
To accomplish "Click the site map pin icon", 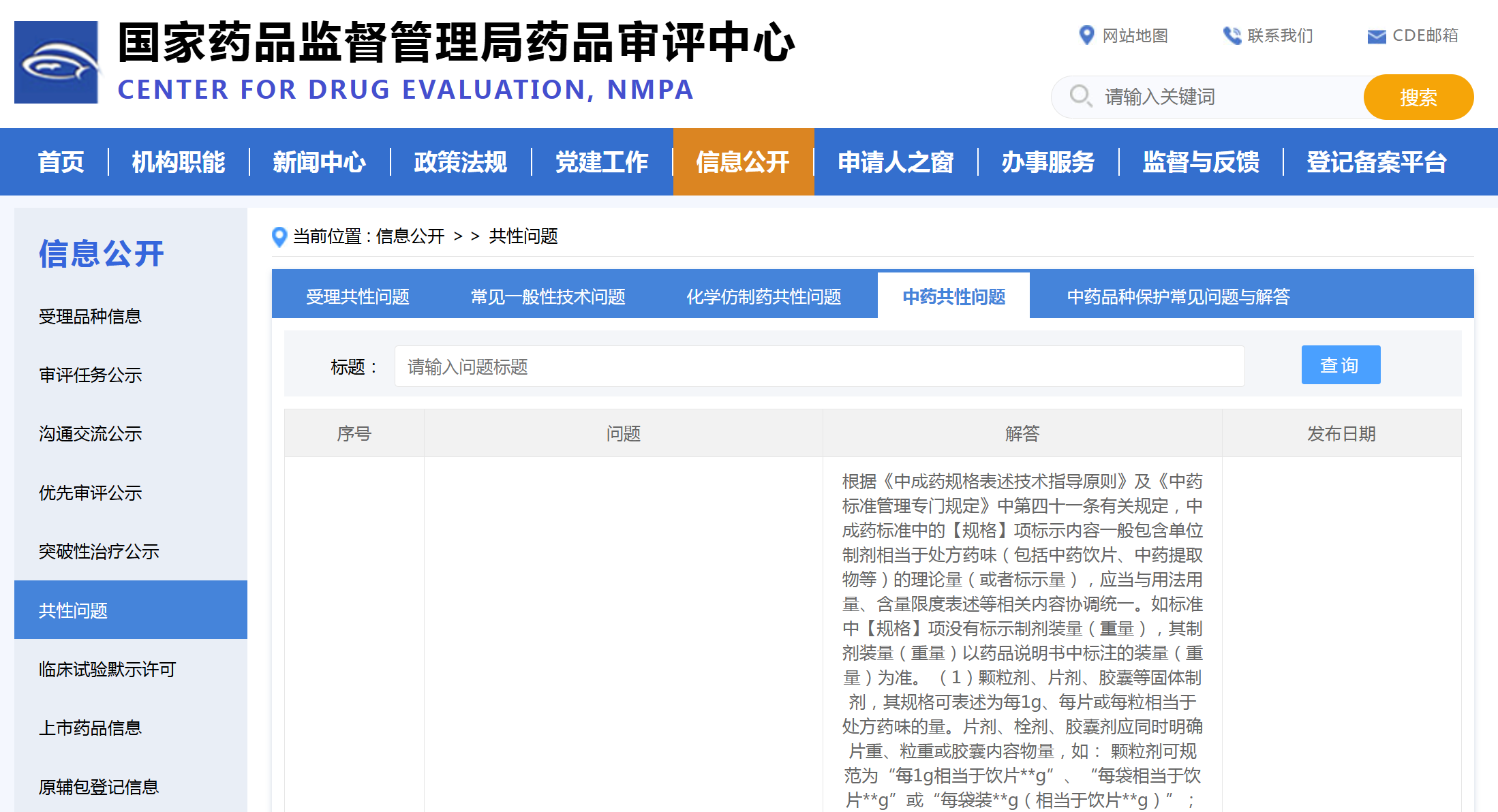I will click(x=1086, y=35).
